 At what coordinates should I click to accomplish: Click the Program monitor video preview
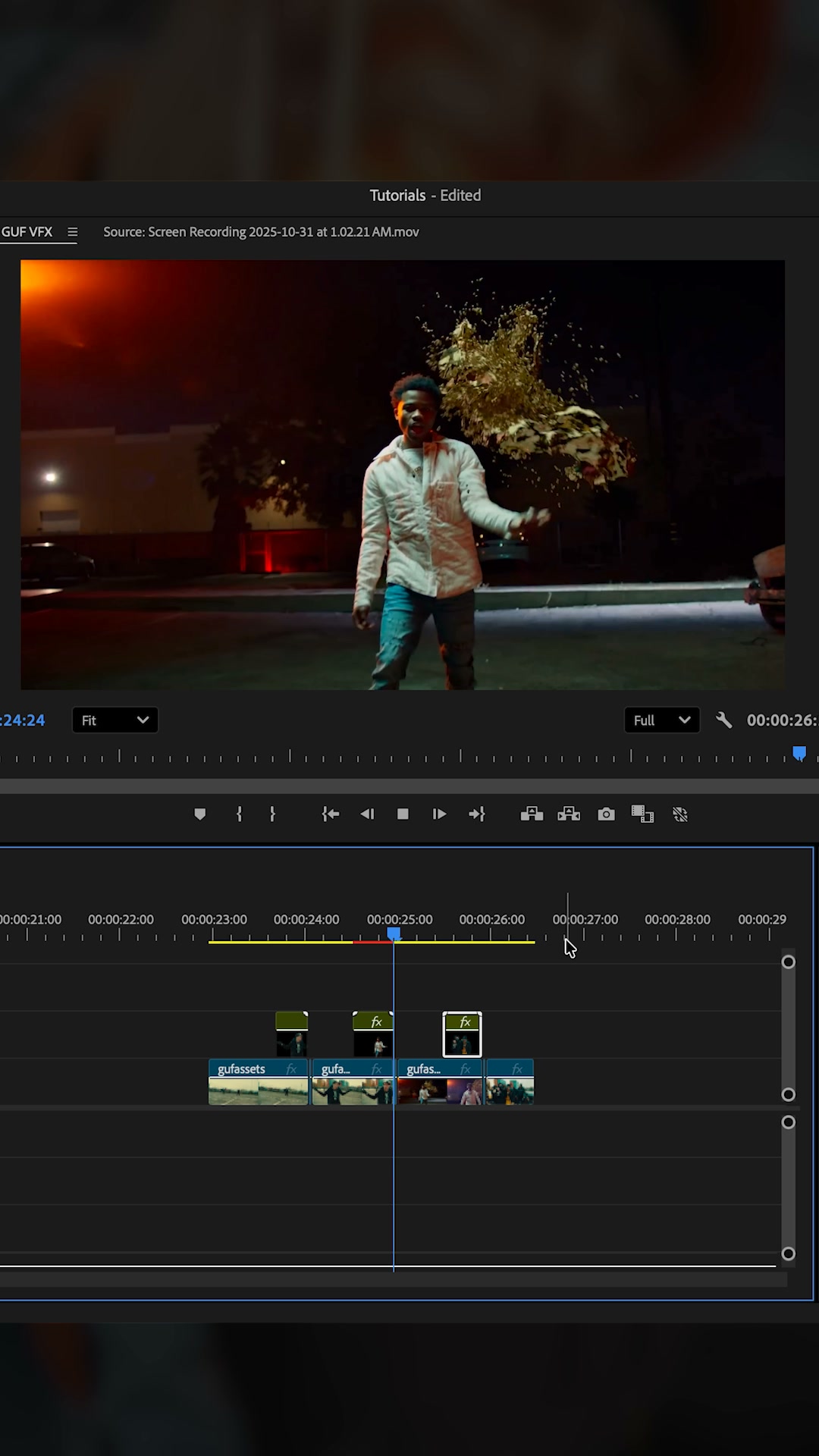403,475
